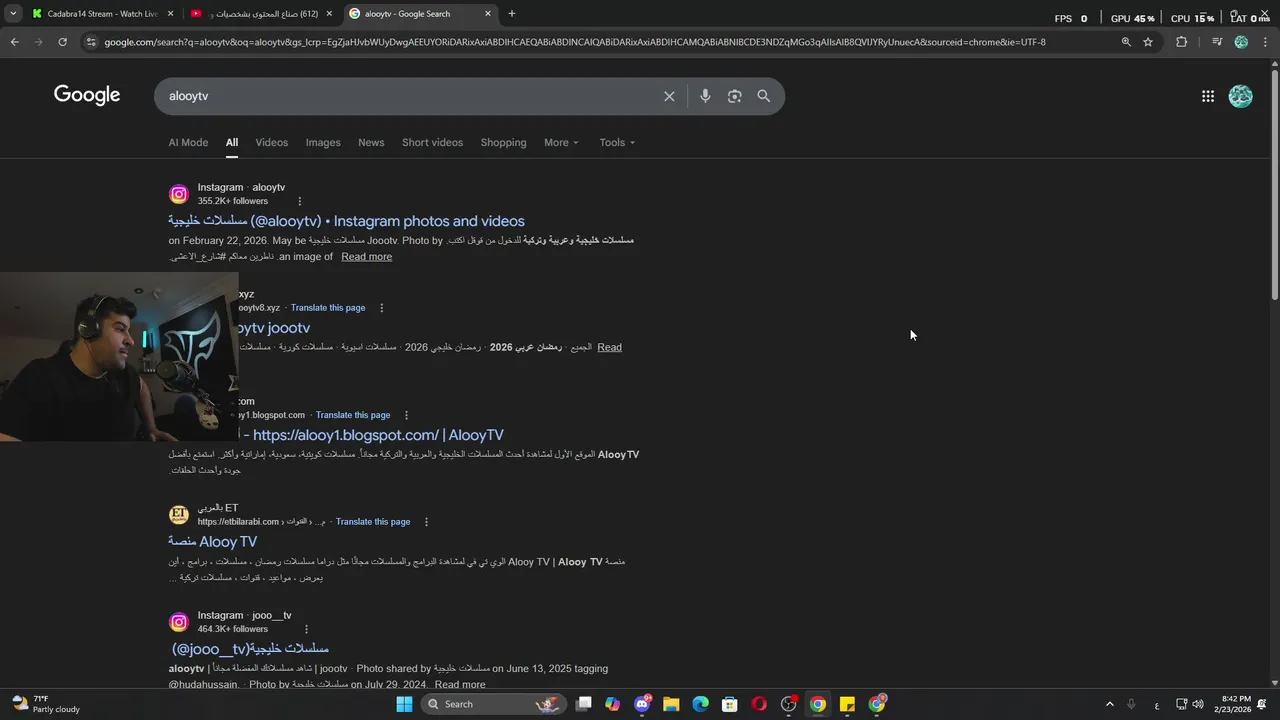Bookmark this page with the star

[x=1148, y=42]
